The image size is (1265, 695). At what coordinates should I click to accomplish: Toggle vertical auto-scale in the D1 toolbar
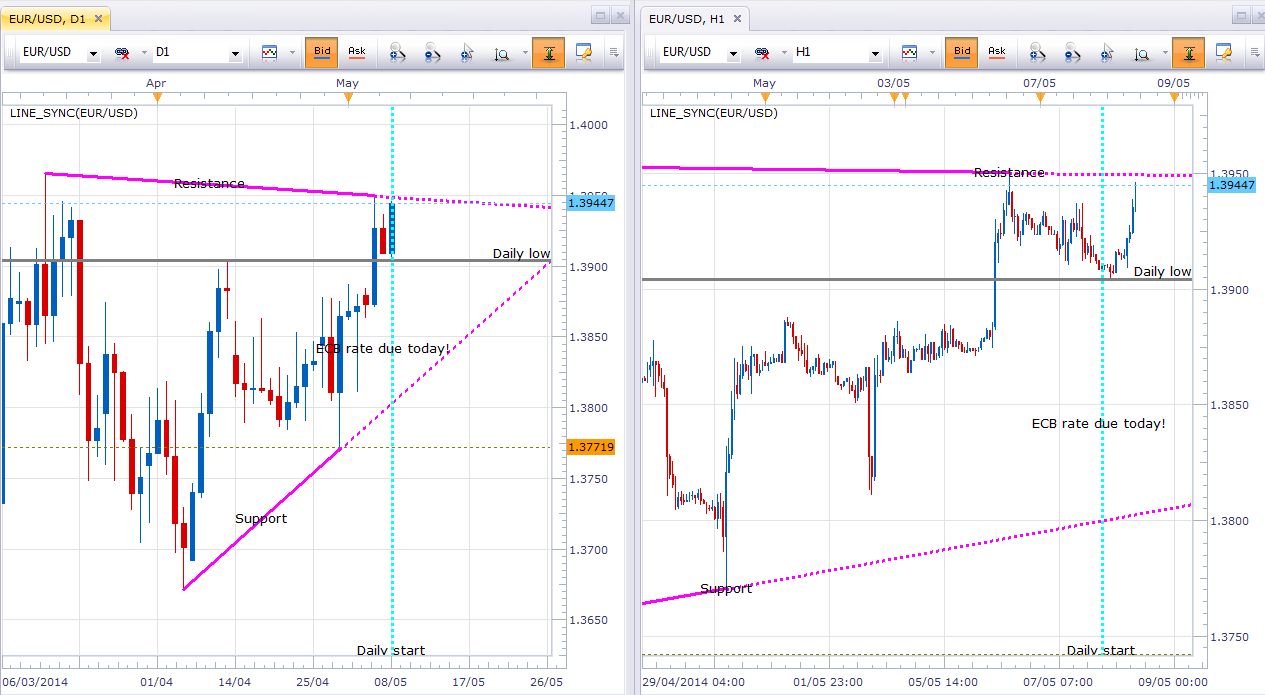[x=549, y=53]
